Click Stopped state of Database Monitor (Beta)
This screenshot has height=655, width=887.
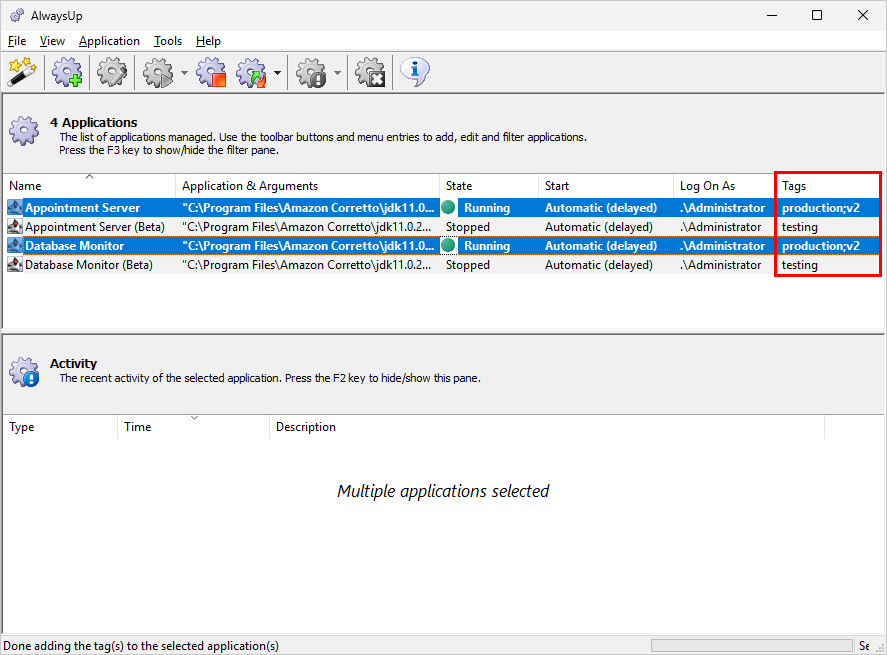tap(468, 265)
